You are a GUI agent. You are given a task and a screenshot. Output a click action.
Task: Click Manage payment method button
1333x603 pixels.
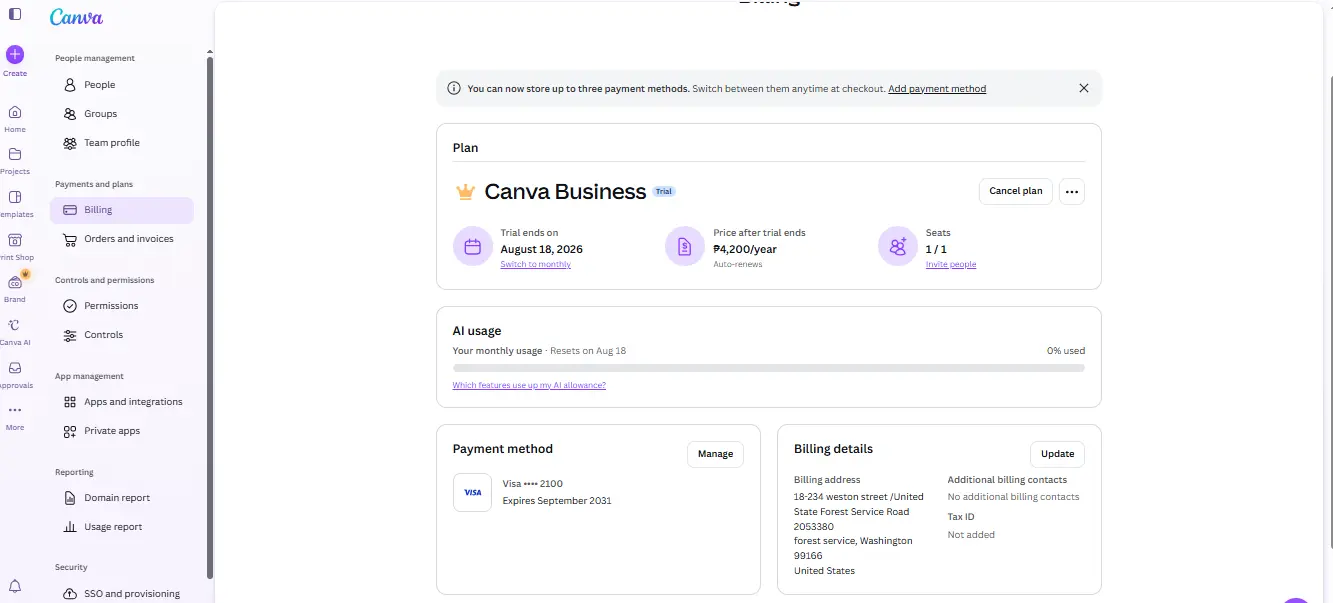pyautogui.click(x=715, y=454)
